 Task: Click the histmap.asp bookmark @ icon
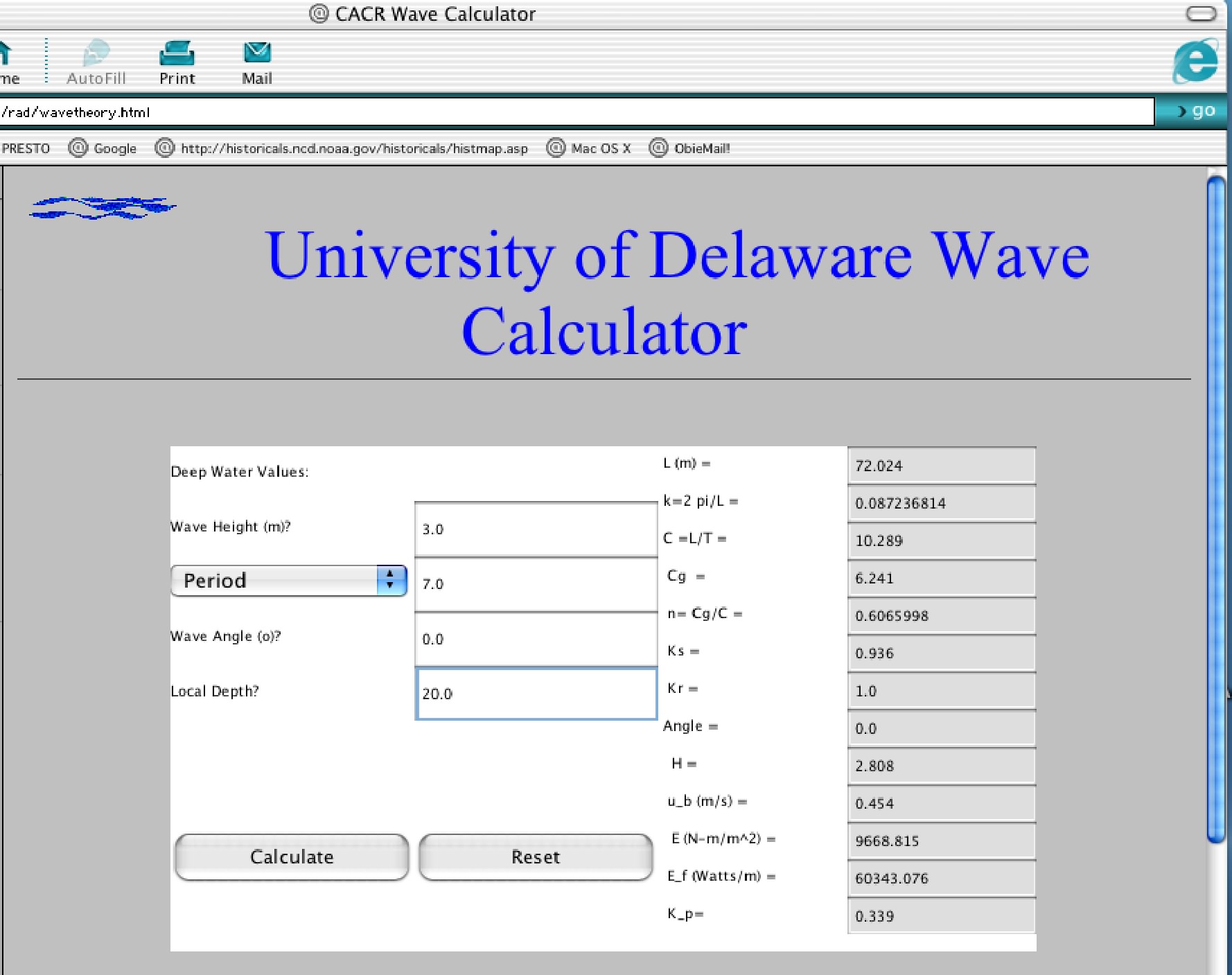click(165, 148)
